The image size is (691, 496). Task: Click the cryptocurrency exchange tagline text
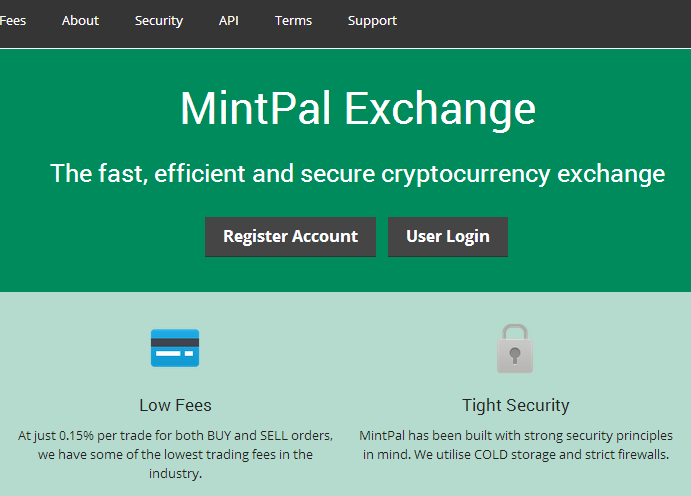tap(357, 173)
